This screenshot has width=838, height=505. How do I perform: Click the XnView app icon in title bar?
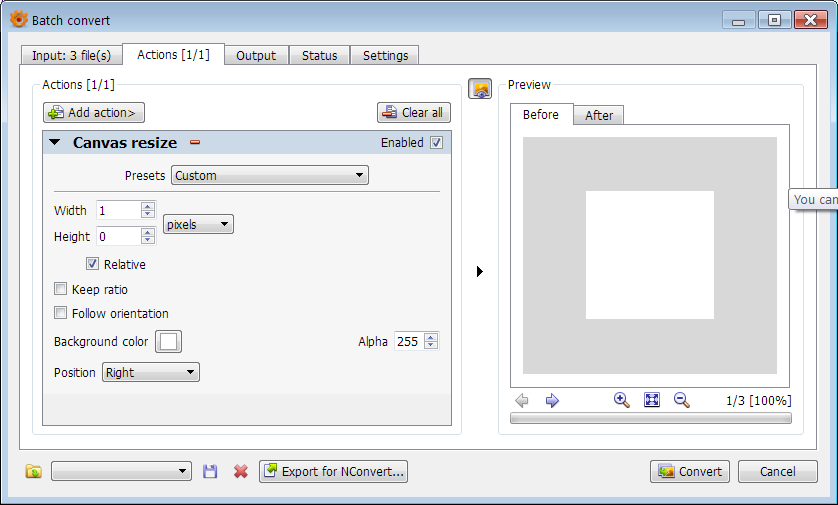click(18, 20)
